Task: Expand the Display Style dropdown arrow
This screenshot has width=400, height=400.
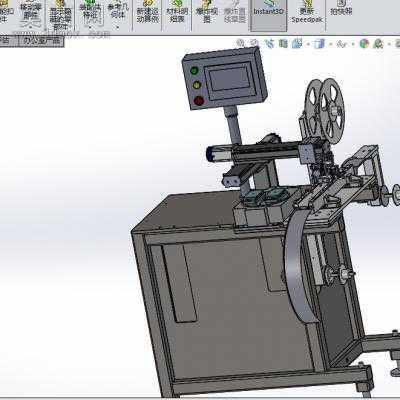Action: (x=330, y=44)
